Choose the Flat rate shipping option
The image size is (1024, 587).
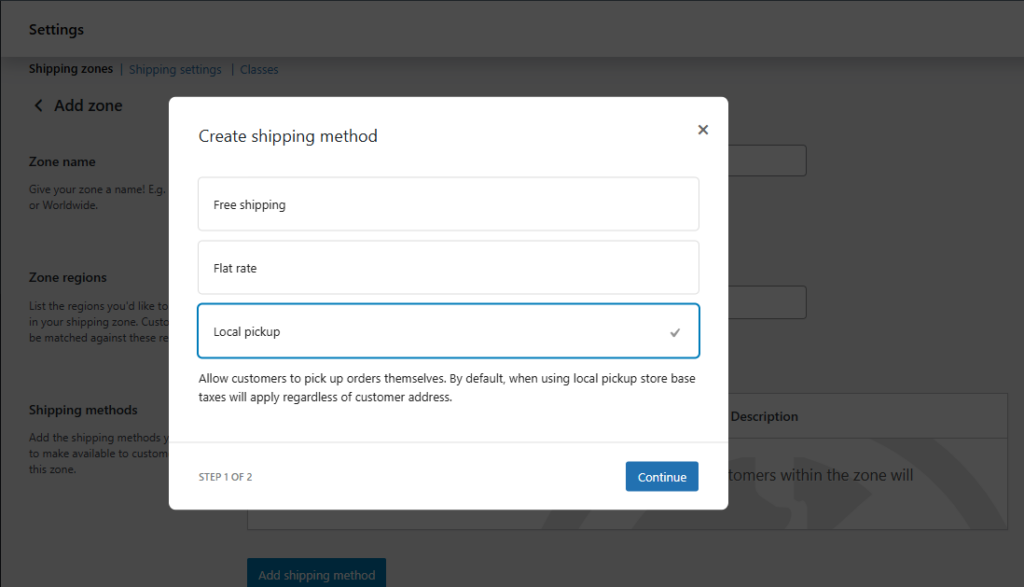448,268
